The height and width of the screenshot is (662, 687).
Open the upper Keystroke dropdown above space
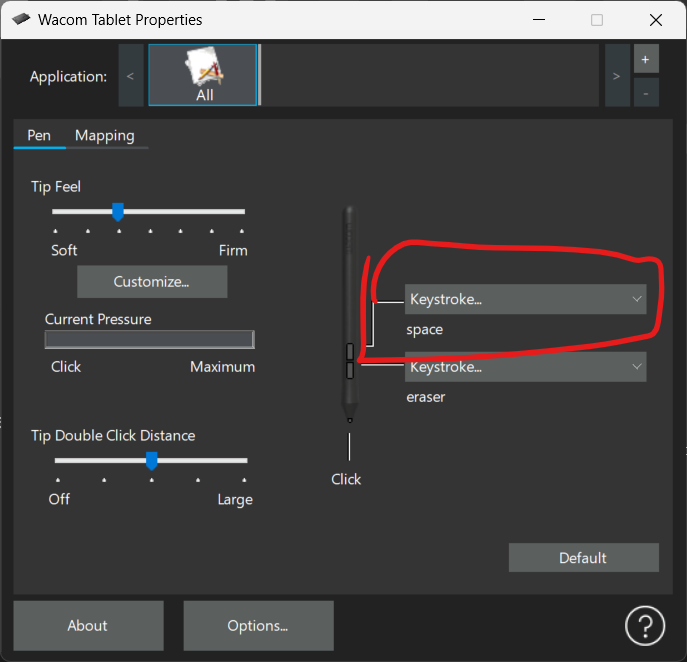[525, 299]
